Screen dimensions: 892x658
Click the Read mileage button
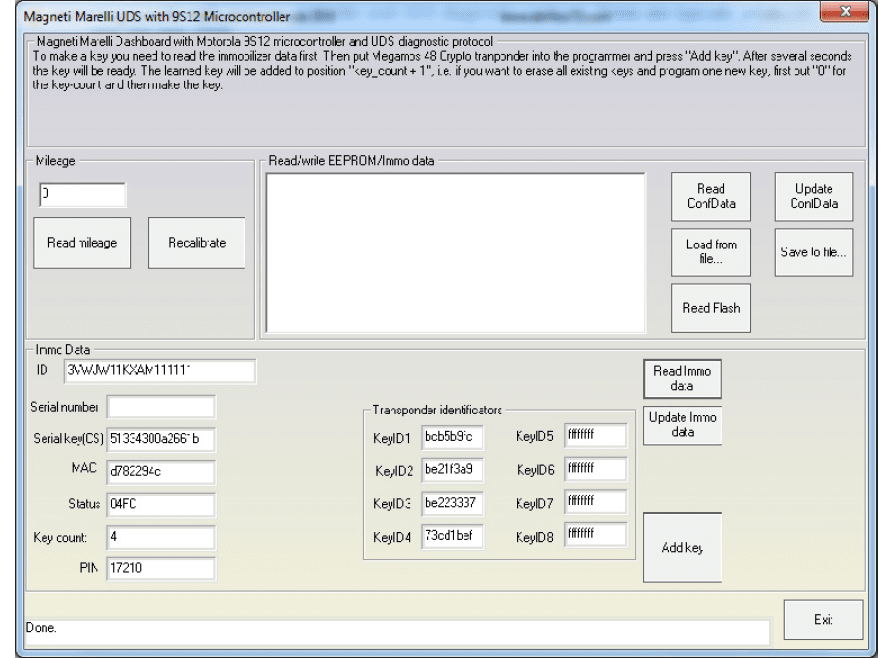click(x=82, y=243)
